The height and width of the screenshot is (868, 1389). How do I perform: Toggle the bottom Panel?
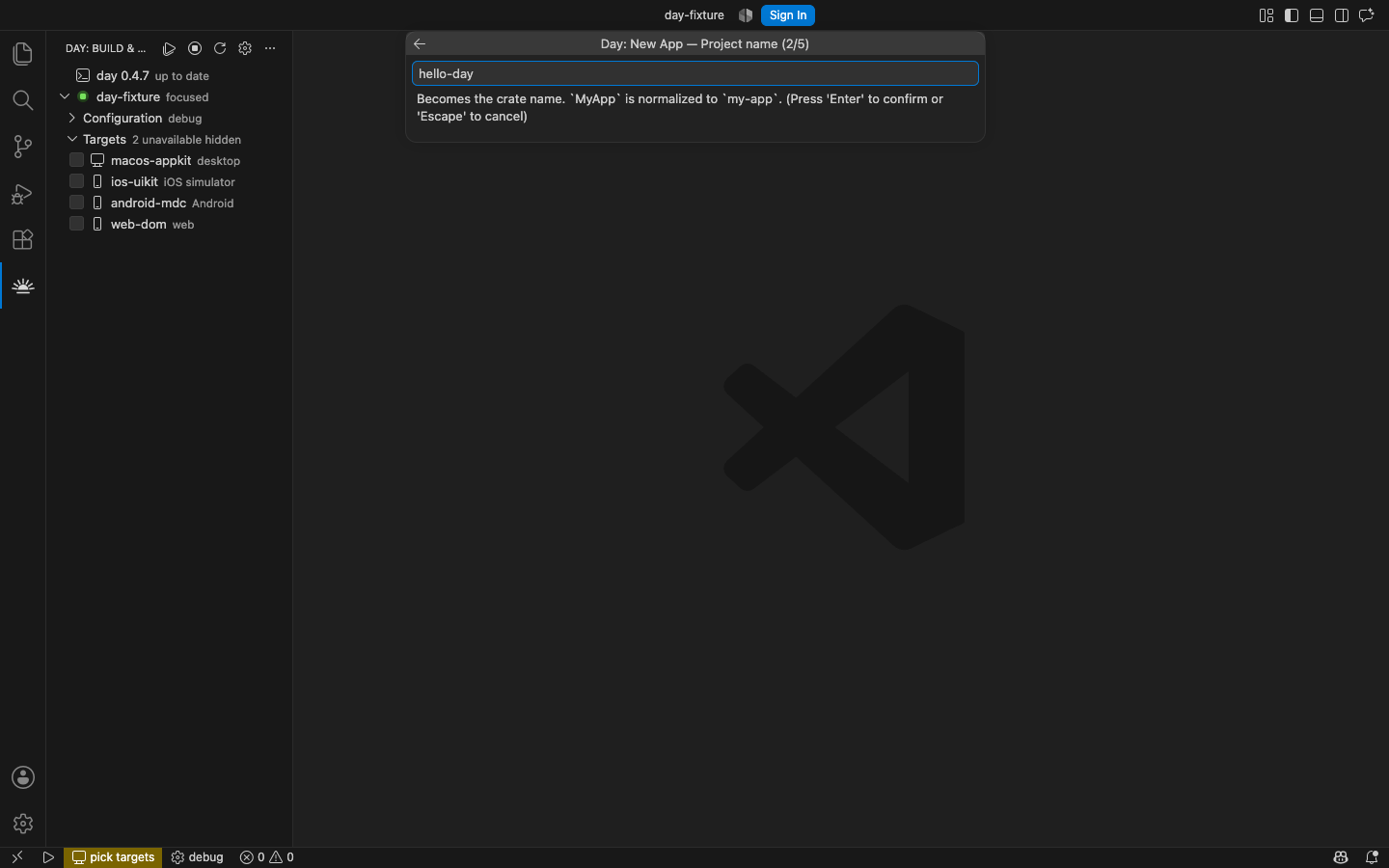(x=1317, y=15)
